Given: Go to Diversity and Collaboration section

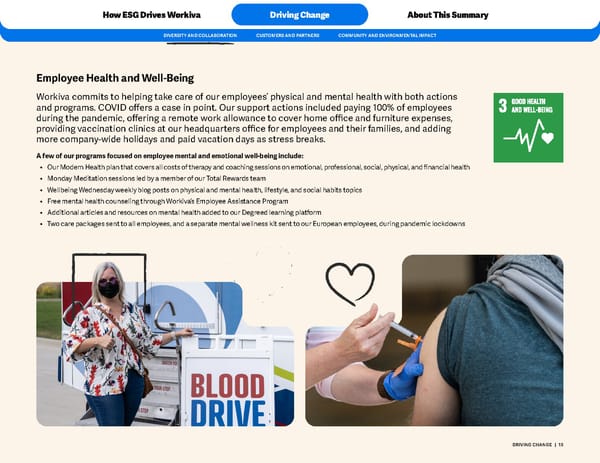Looking at the screenshot, I should (200, 35).
